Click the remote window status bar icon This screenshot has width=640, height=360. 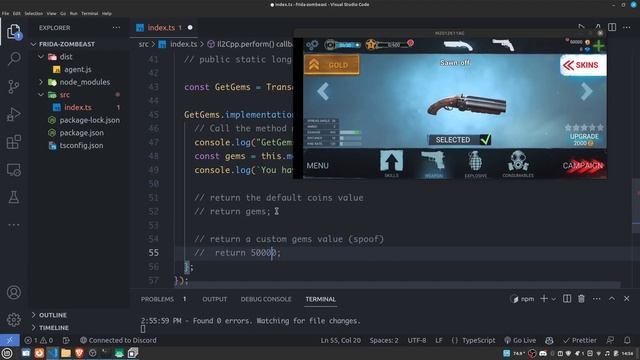click(x=9, y=340)
